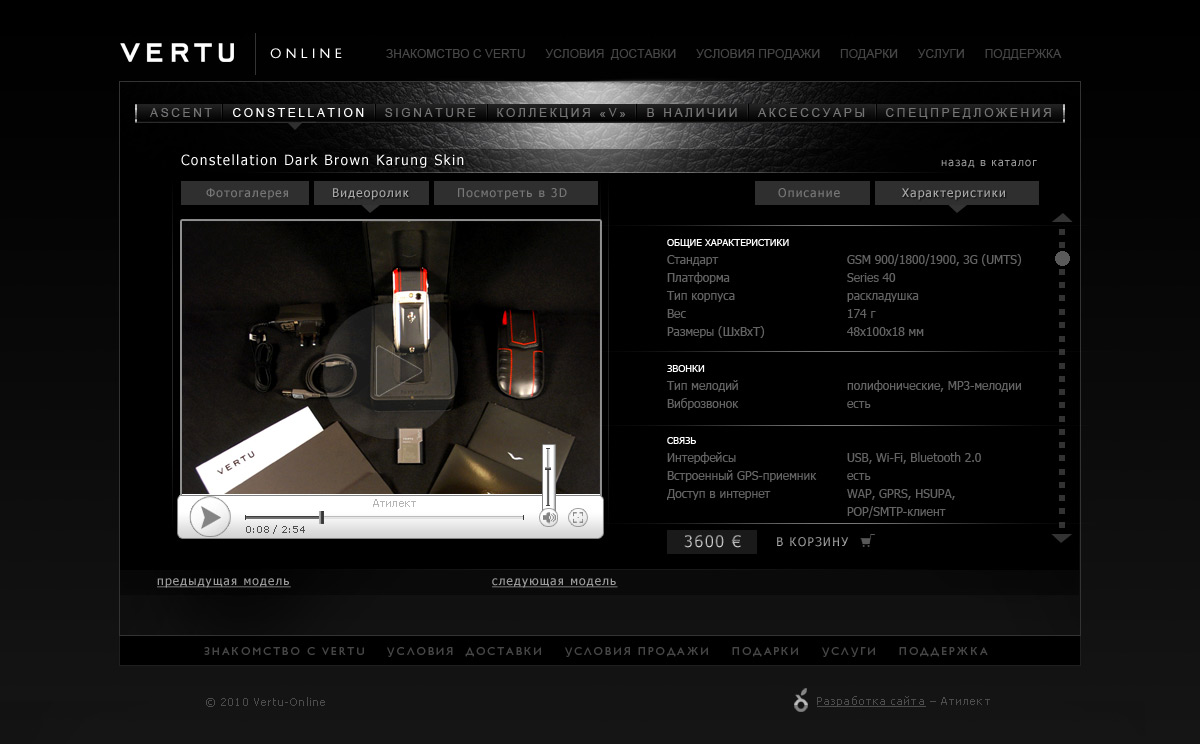Enter fullscreen mode with the expand icon
The height and width of the screenshot is (744, 1200).
(x=577, y=517)
